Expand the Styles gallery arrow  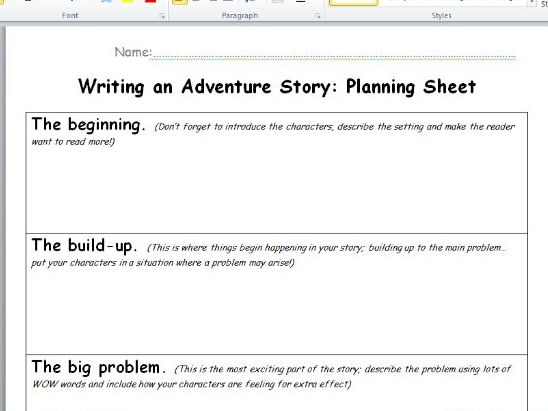tap(532, 3)
